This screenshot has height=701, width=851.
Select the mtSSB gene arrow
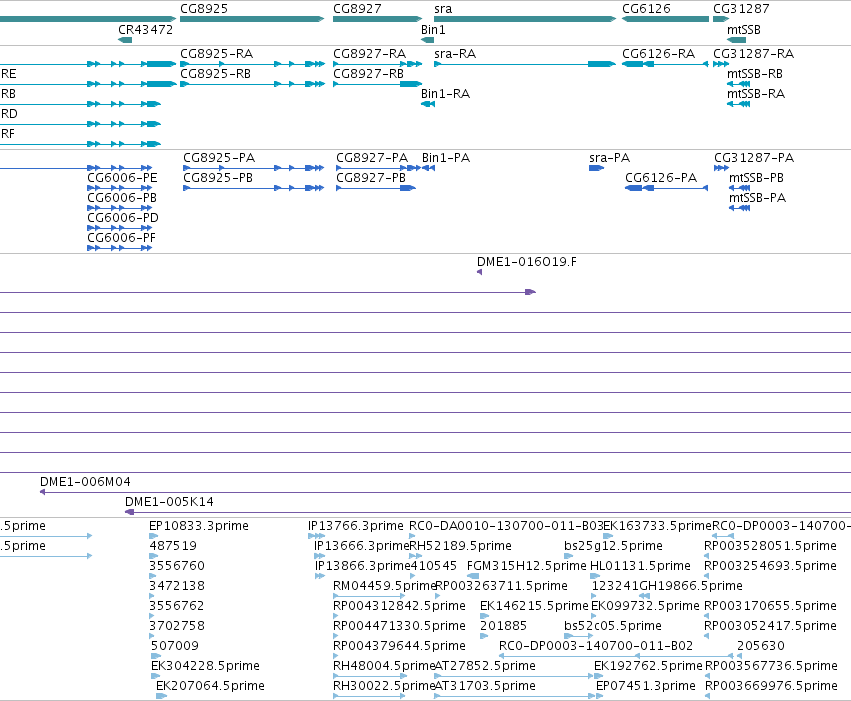coord(736,40)
